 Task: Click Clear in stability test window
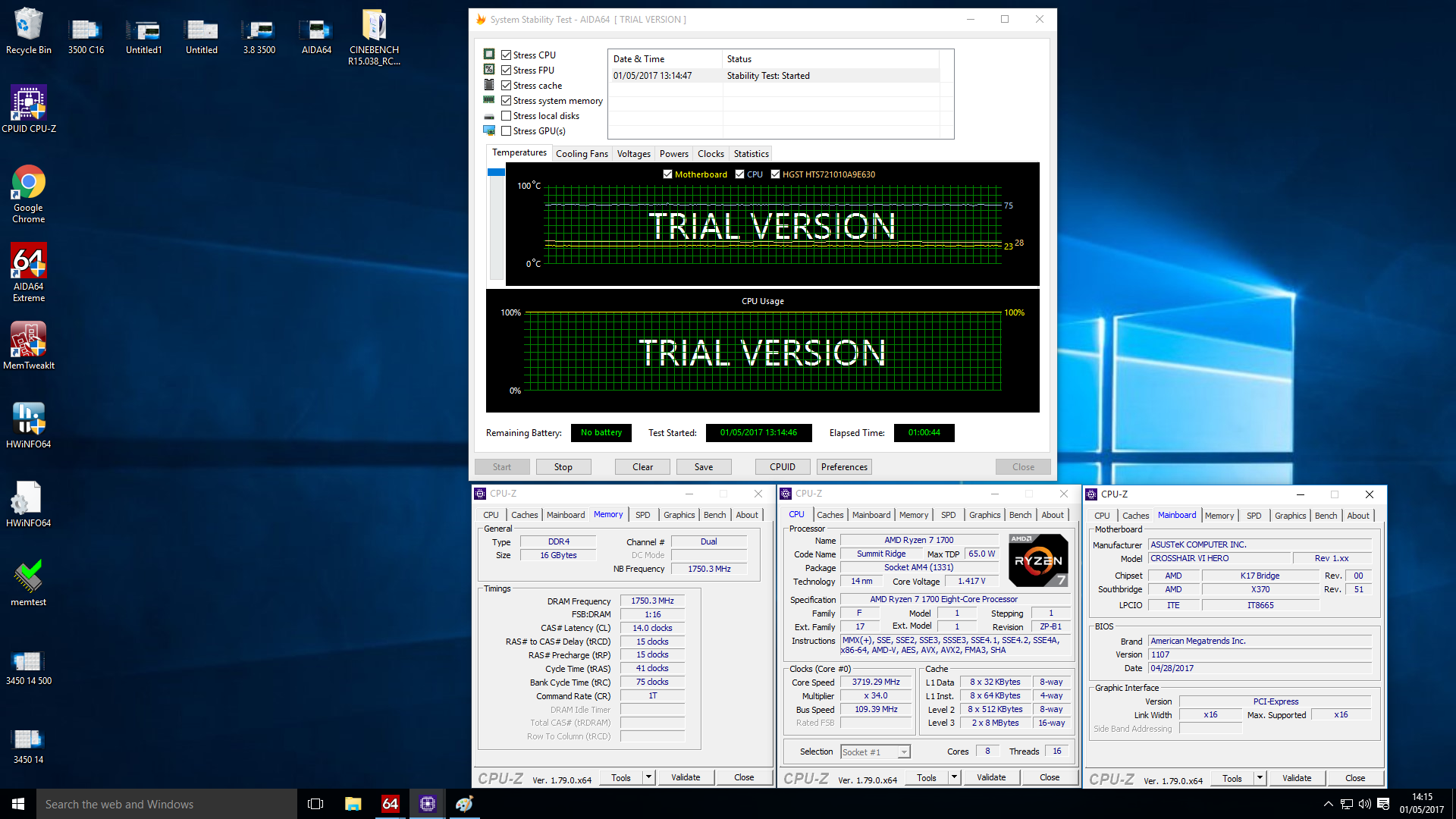click(642, 467)
